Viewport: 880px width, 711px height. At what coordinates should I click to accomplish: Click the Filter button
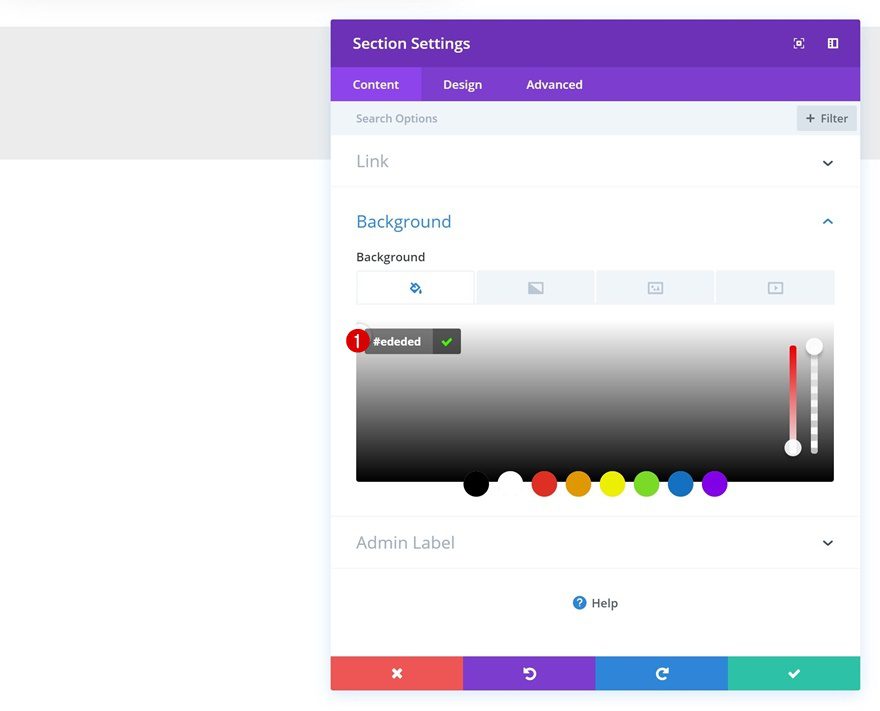(x=826, y=118)
